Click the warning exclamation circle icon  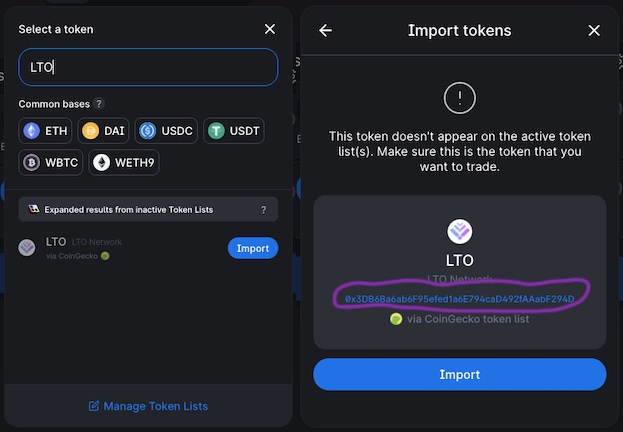tap(460, 98)
